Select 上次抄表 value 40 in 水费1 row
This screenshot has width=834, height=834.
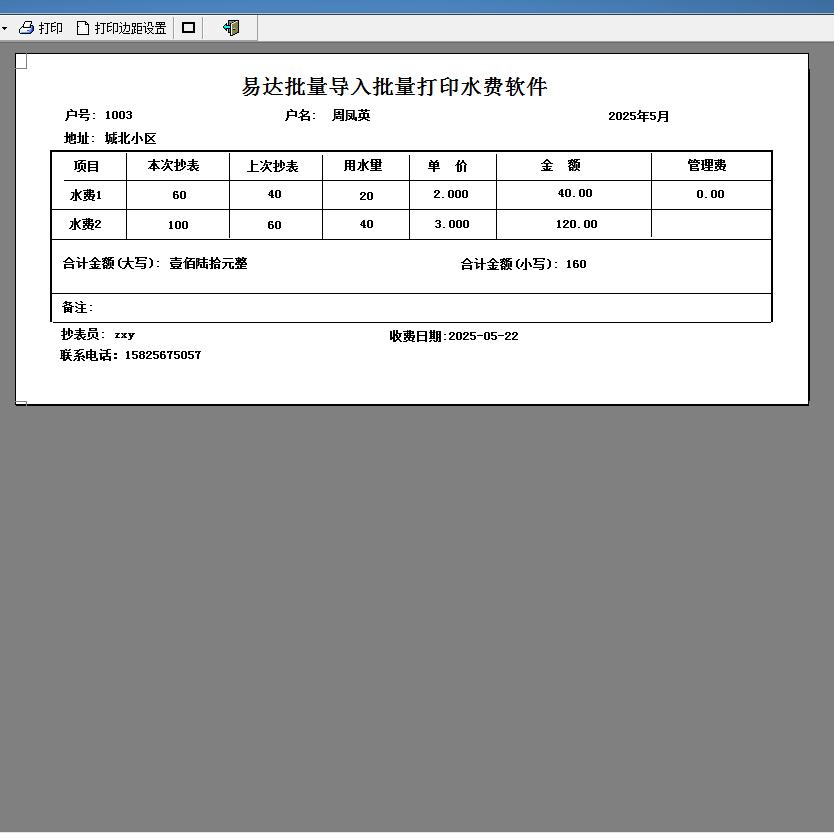pos(274,194)
